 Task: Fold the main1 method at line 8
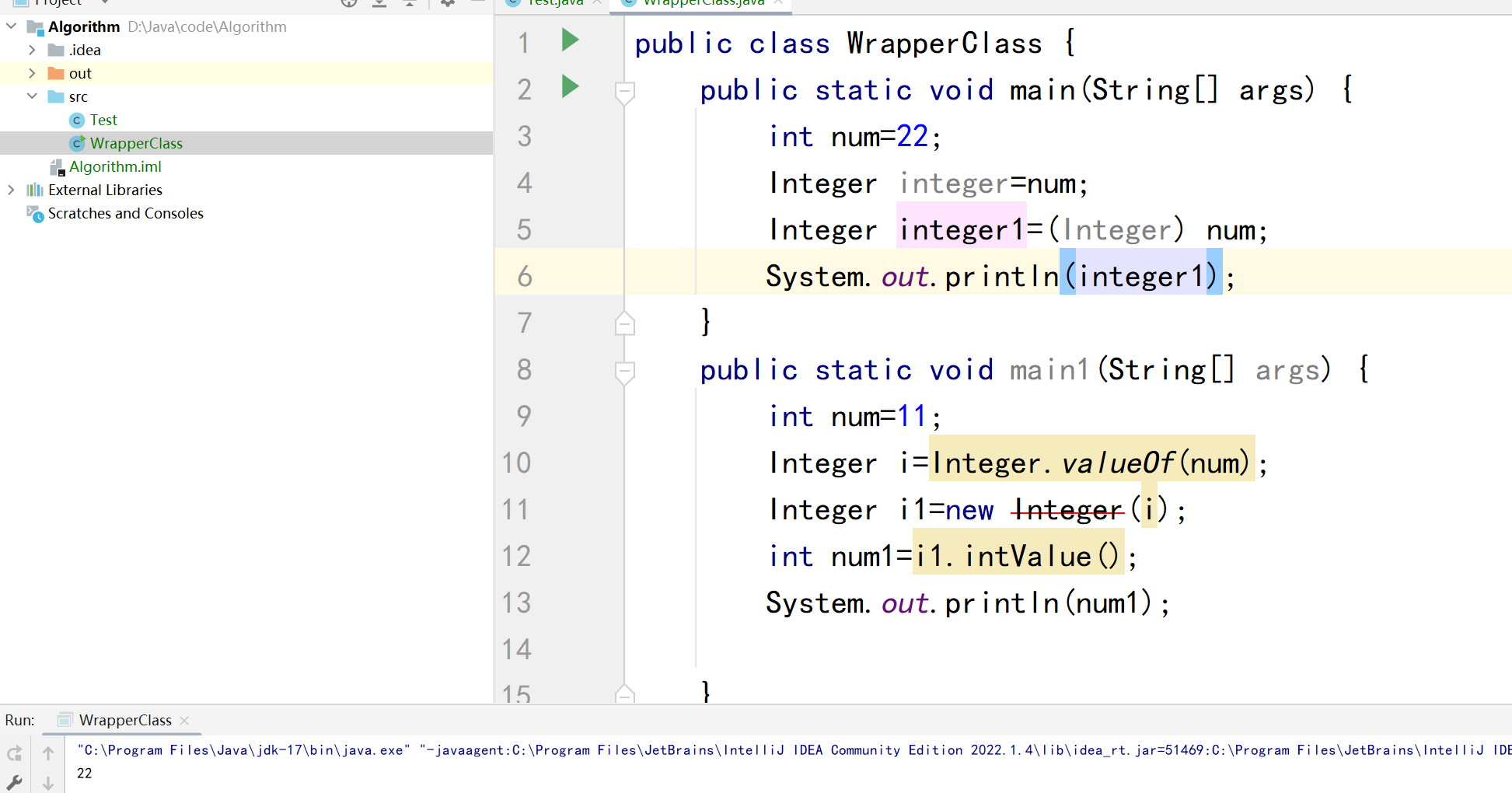point(624,372)
